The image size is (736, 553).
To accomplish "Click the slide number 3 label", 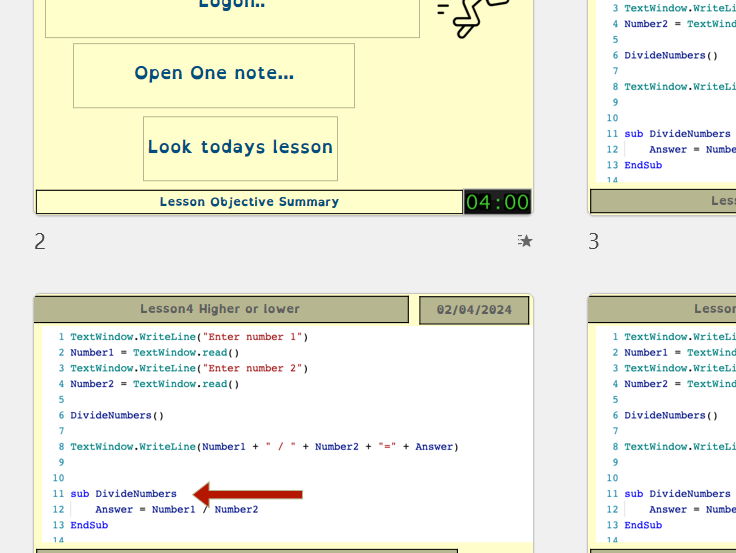I will pyautogui.click(x=594, y=241).
